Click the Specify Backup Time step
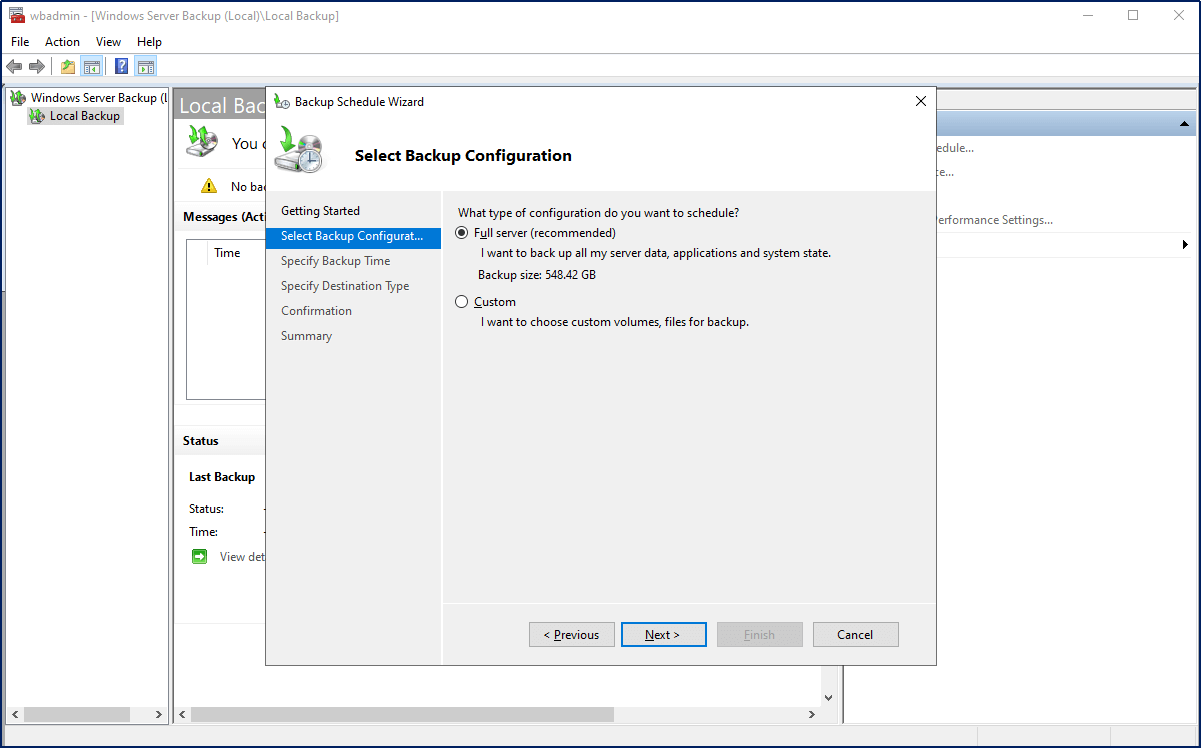The height and width of the screenshot is (748, 1201). pos(335,261)
